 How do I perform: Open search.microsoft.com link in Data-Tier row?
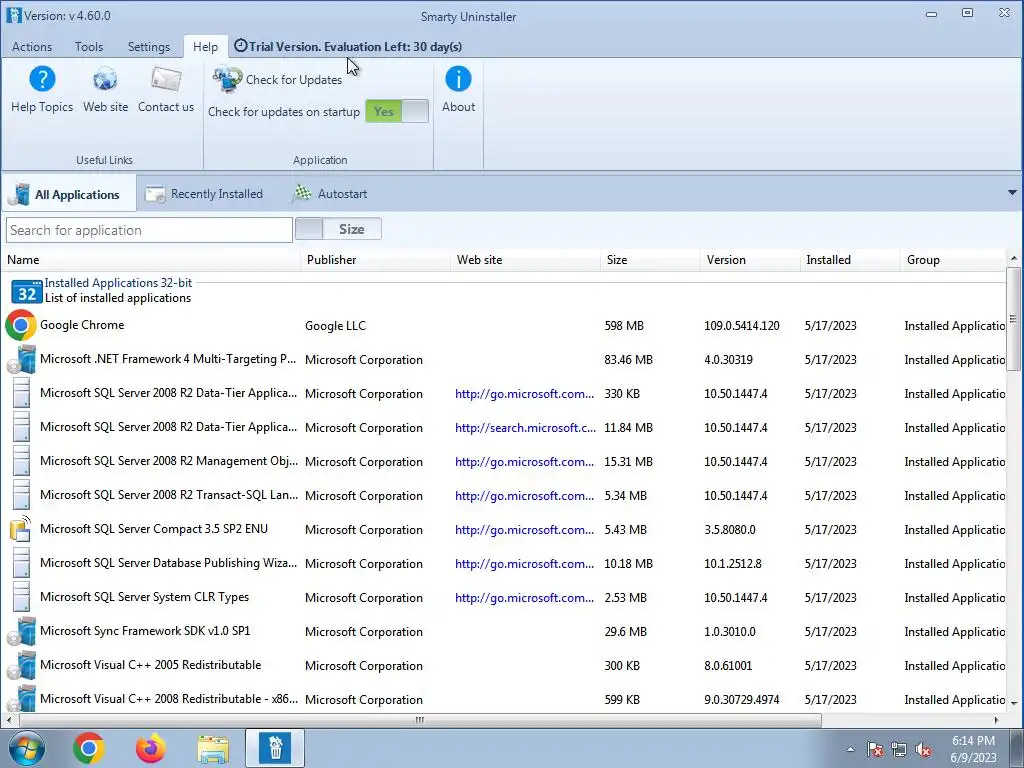coord(525,428)
